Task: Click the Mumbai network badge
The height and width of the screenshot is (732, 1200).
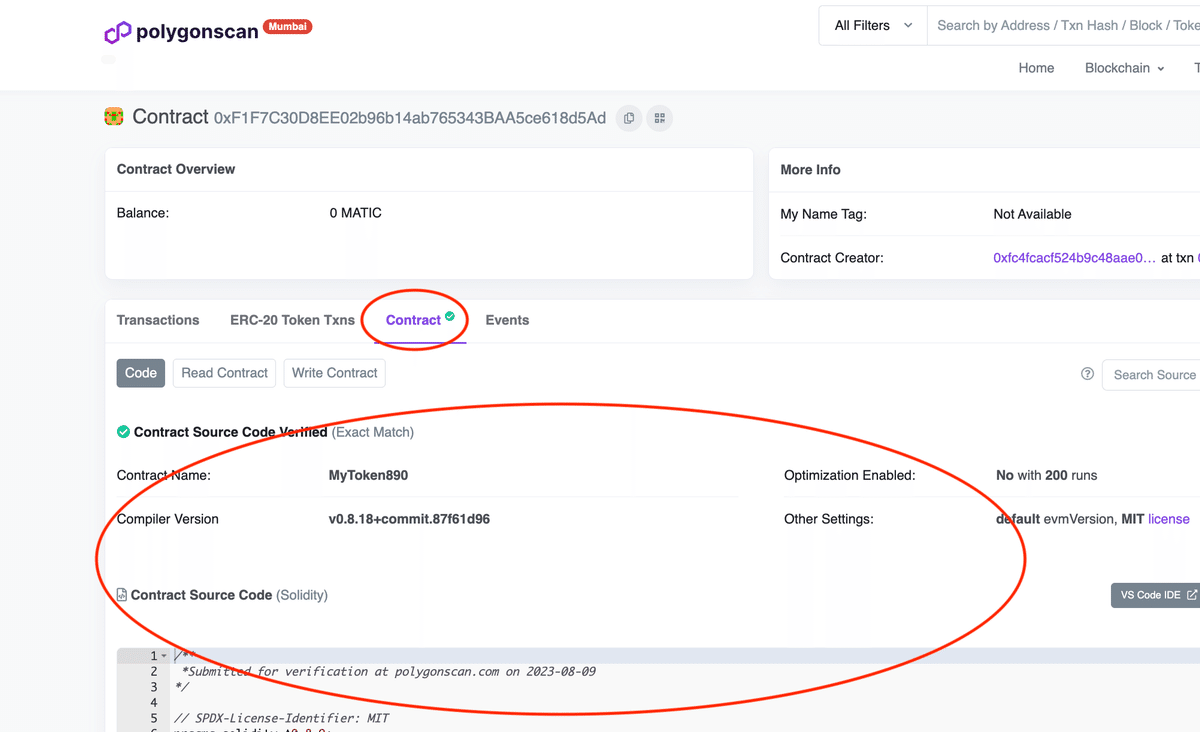Action: (287, 27)
